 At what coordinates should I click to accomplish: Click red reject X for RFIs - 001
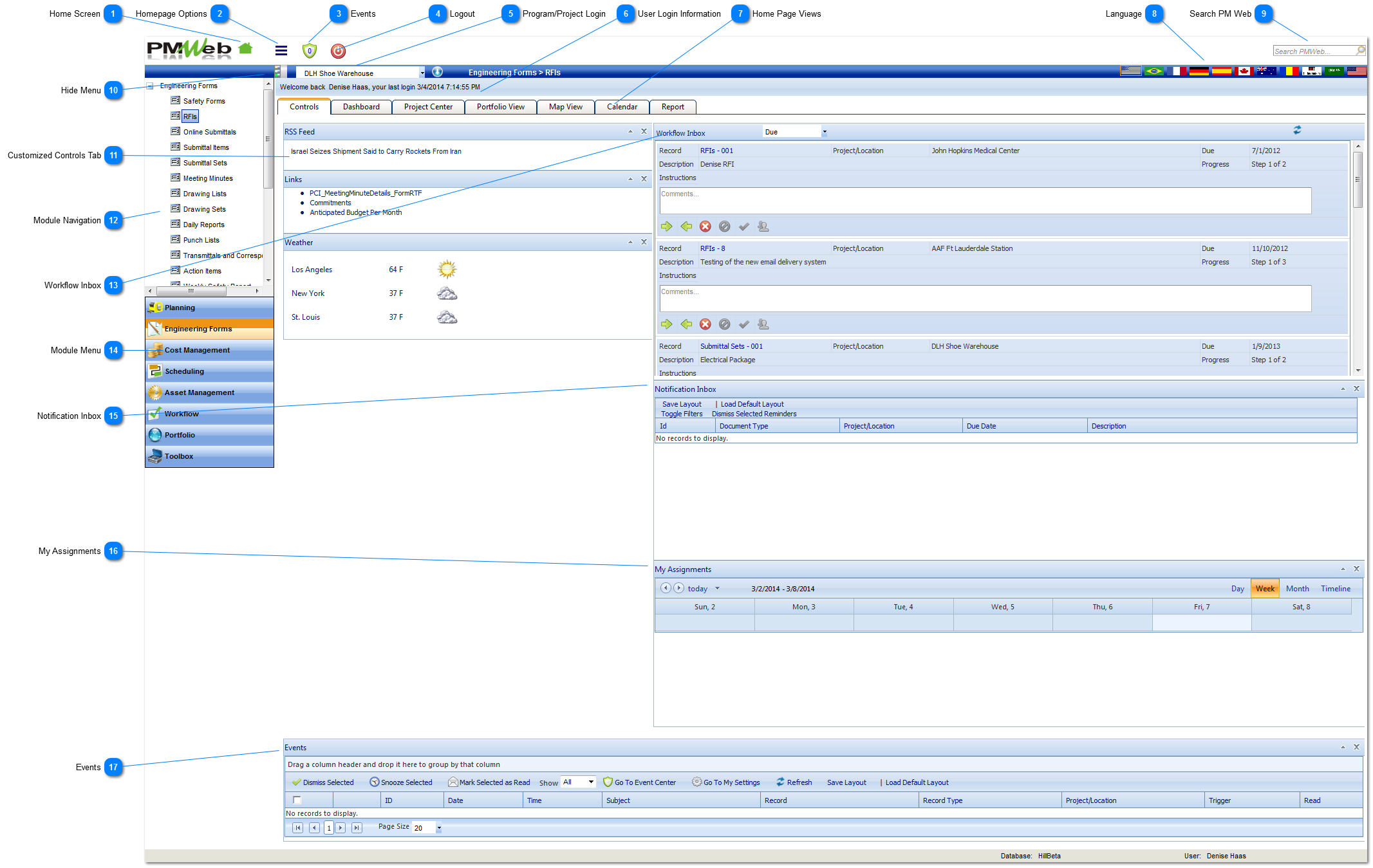point(705,226)
